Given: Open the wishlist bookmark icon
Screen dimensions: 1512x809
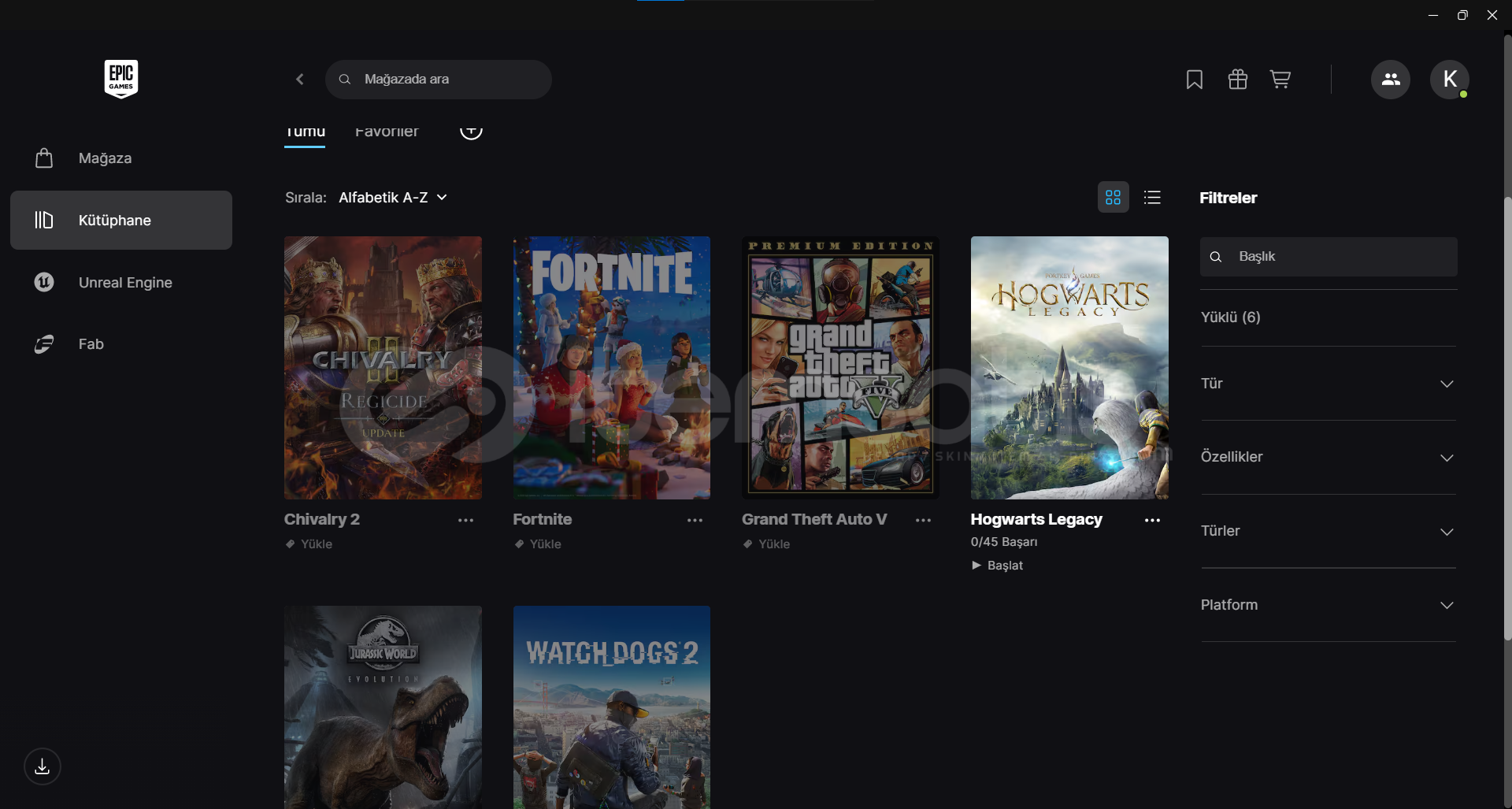Looking at the screenshot, I should (x=1194, y=80).
